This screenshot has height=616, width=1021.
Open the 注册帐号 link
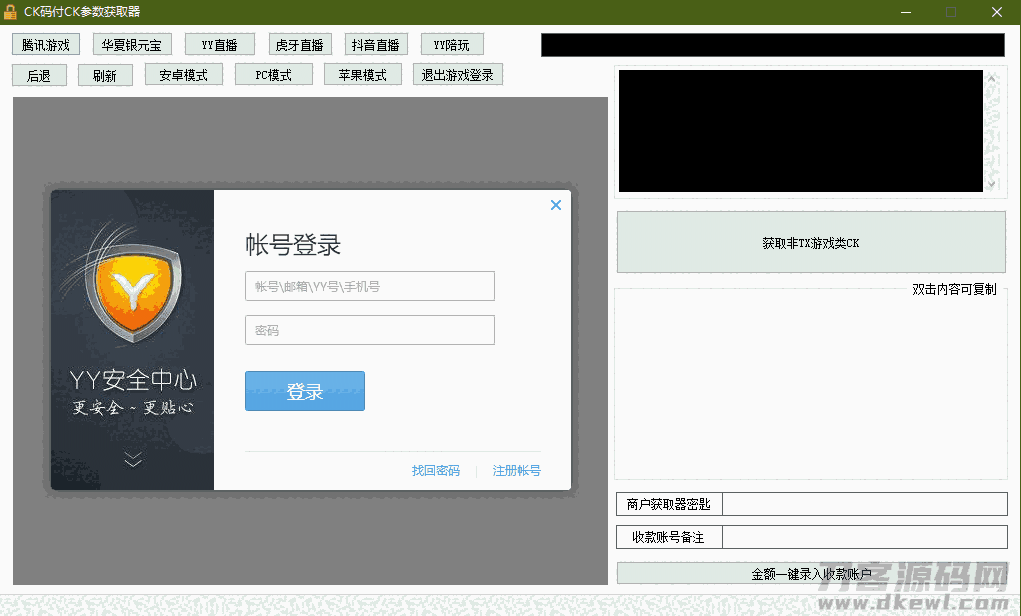(x=516, y=470)
